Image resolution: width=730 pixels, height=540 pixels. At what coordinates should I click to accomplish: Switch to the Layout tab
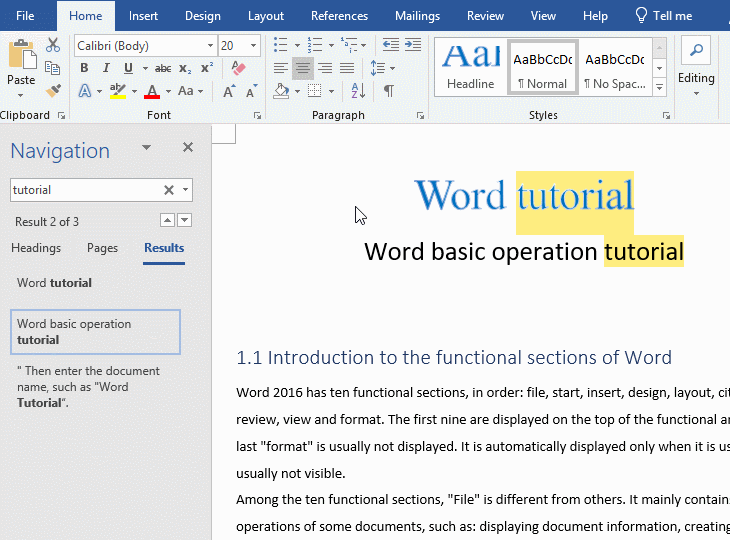point(266,16)
